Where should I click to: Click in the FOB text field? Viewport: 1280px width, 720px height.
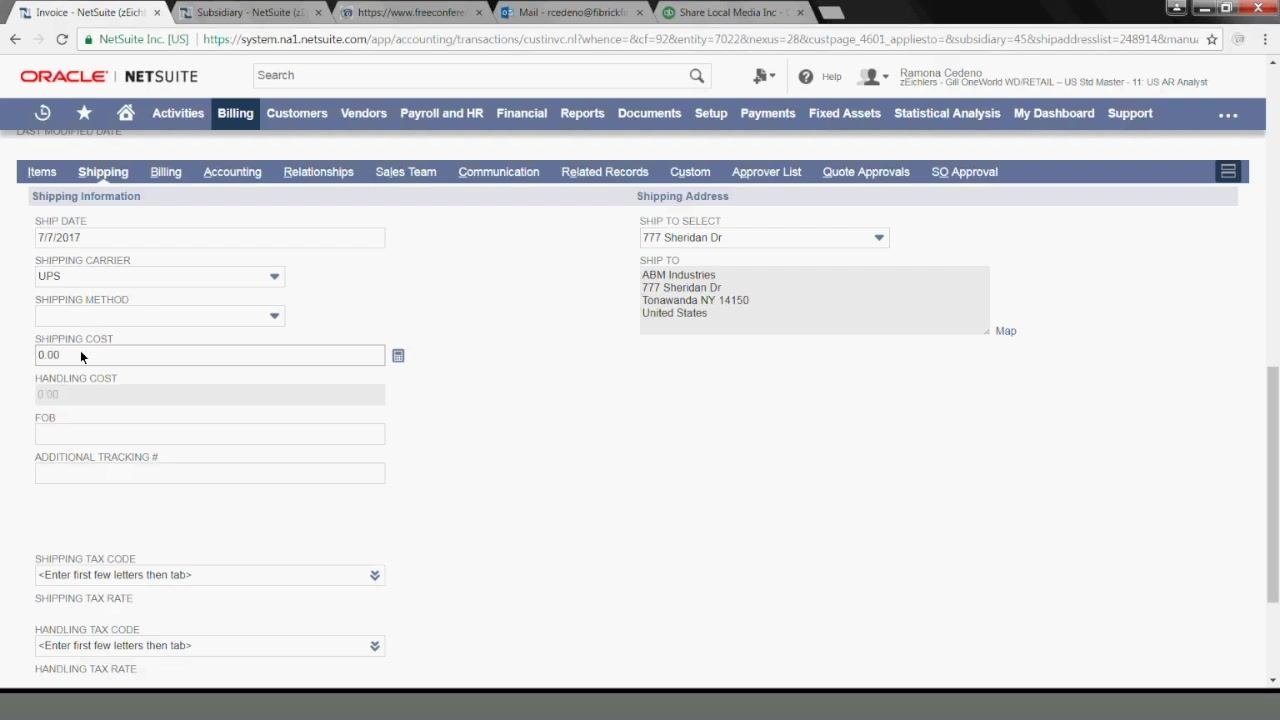(210, 434)
